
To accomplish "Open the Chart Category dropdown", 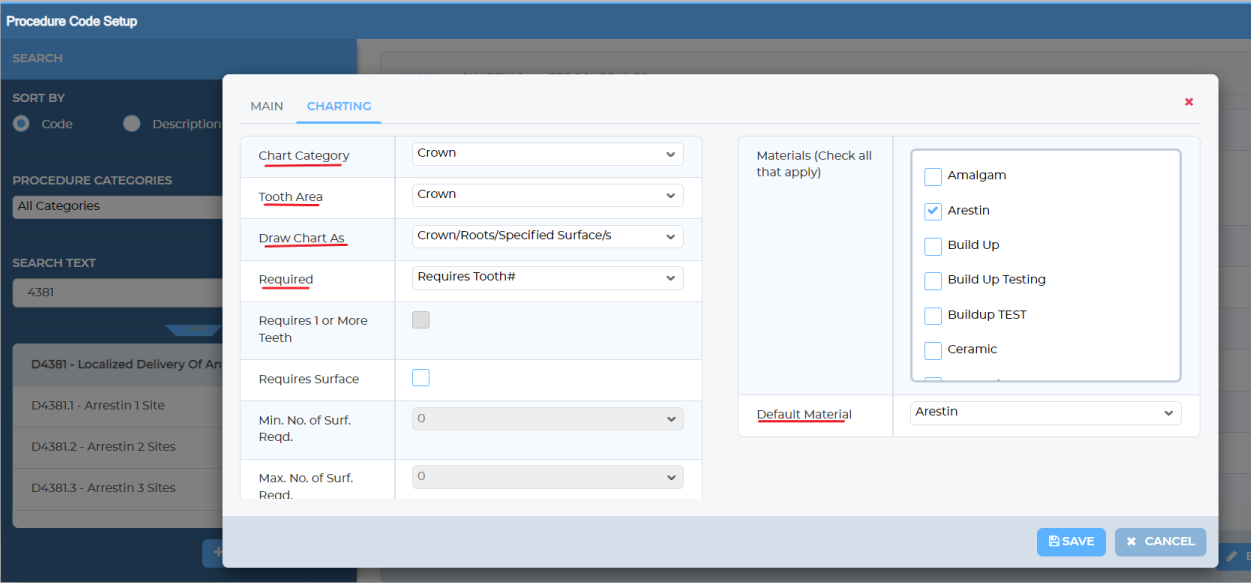I will click(x=547, y=154).
